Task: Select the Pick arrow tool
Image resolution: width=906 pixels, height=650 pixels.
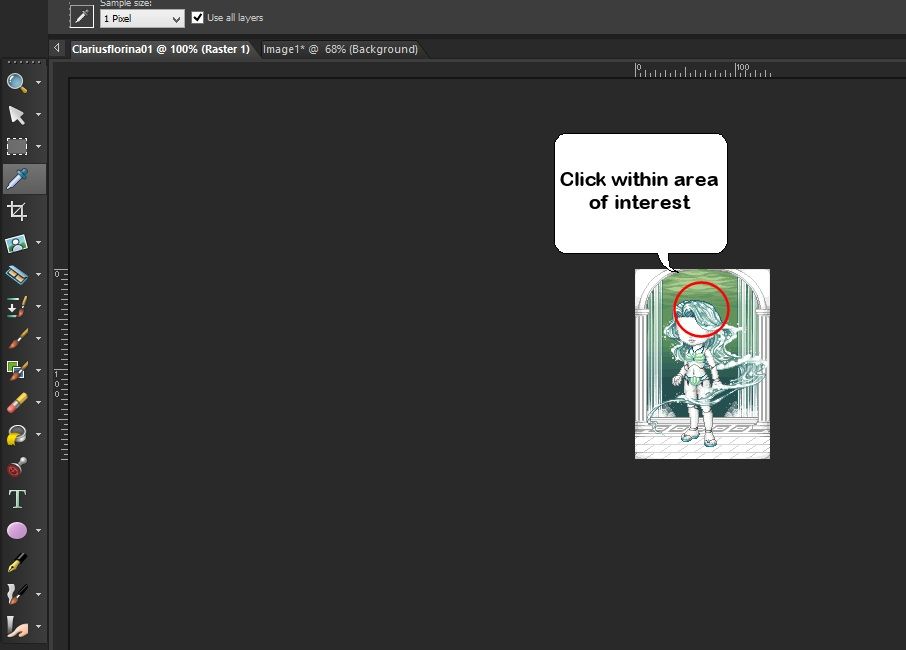Action: 17,115
